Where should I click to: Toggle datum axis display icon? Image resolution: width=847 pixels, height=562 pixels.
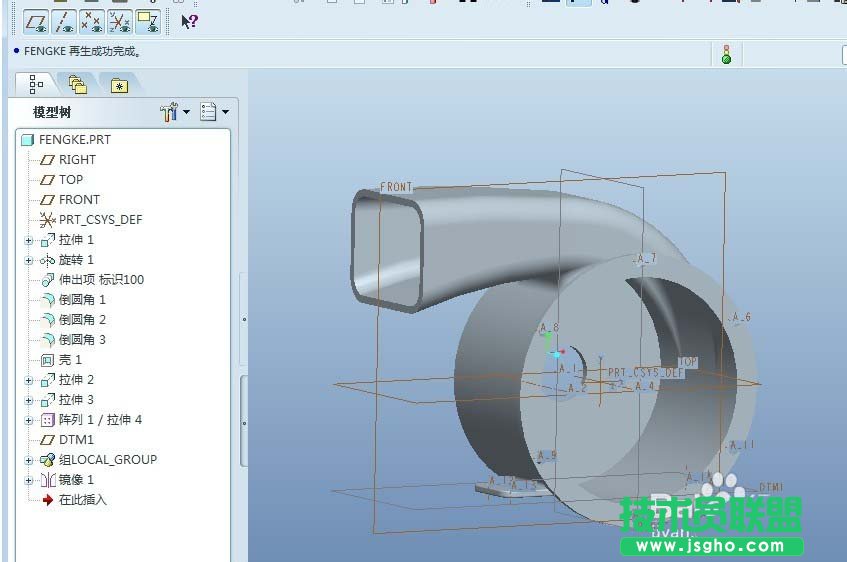pyautogui.click(x=64, y=22)
